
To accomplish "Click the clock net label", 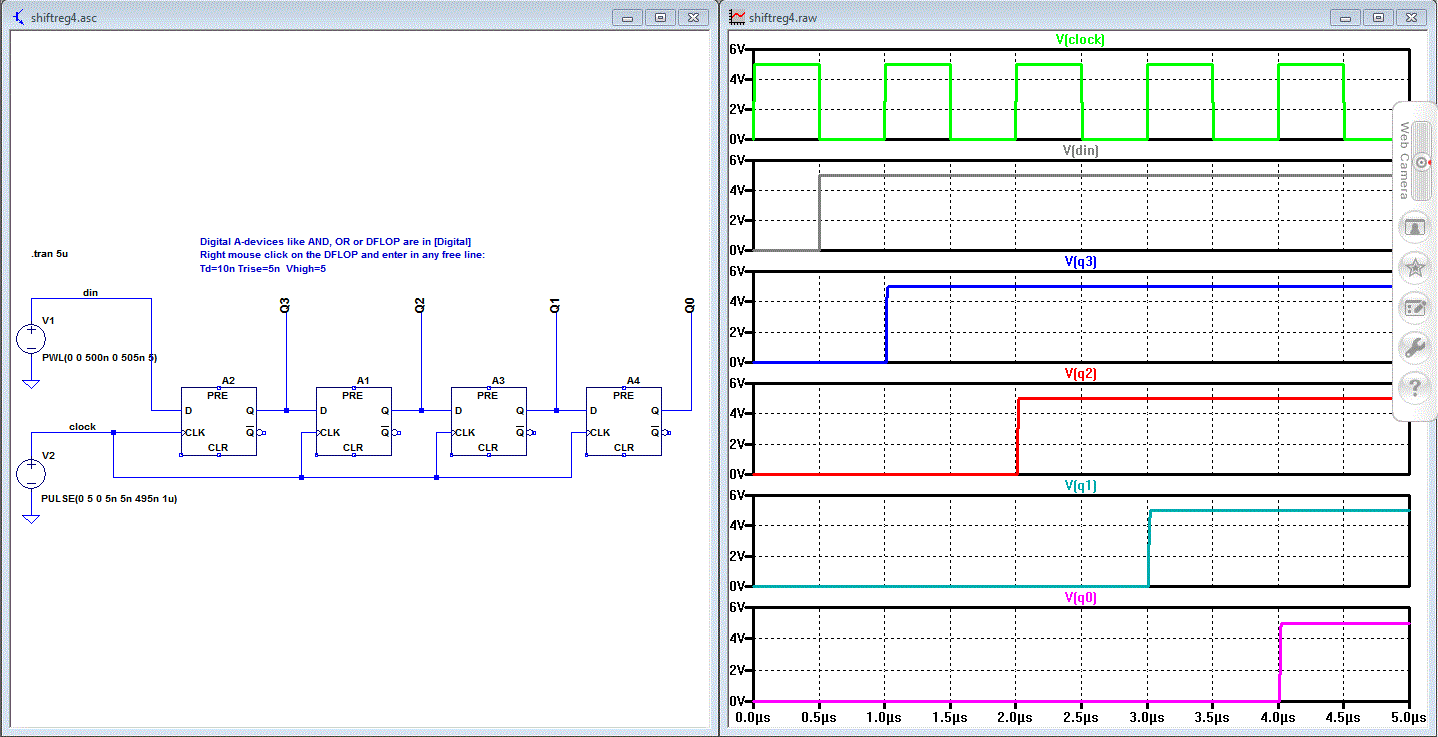I will (x=82, y=427).
